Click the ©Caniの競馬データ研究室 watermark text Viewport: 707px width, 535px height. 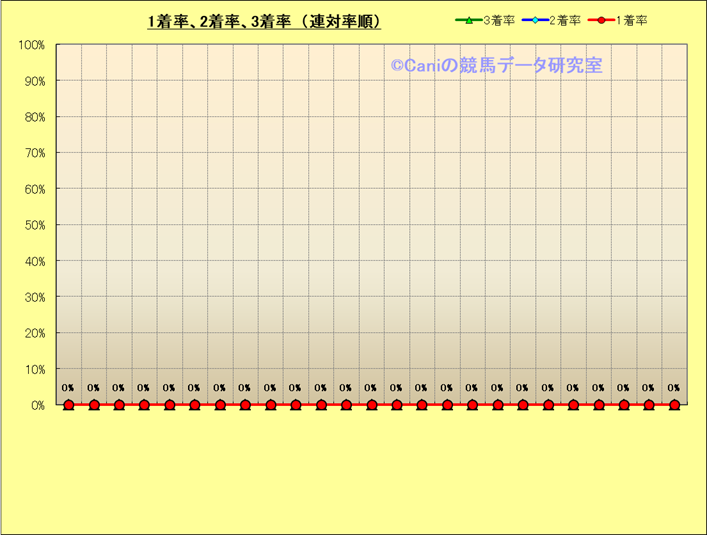pos(496,65)
